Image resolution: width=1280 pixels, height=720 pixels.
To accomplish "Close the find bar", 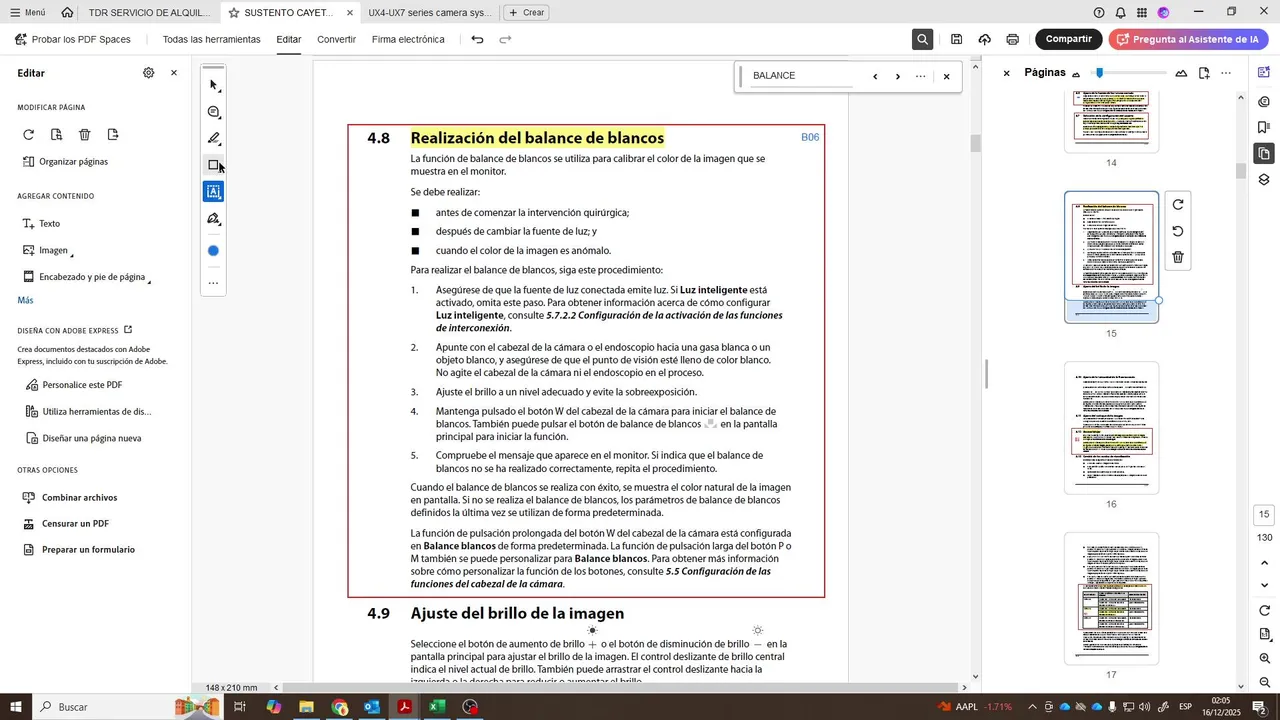I will pos(946,76).
